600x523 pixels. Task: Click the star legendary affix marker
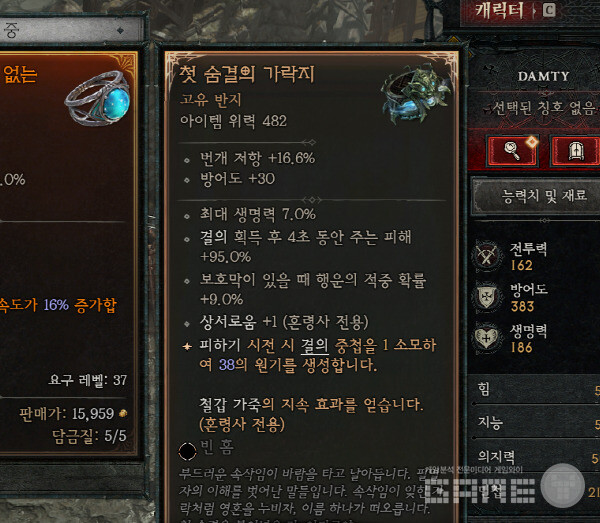click(x=187, y=346)
